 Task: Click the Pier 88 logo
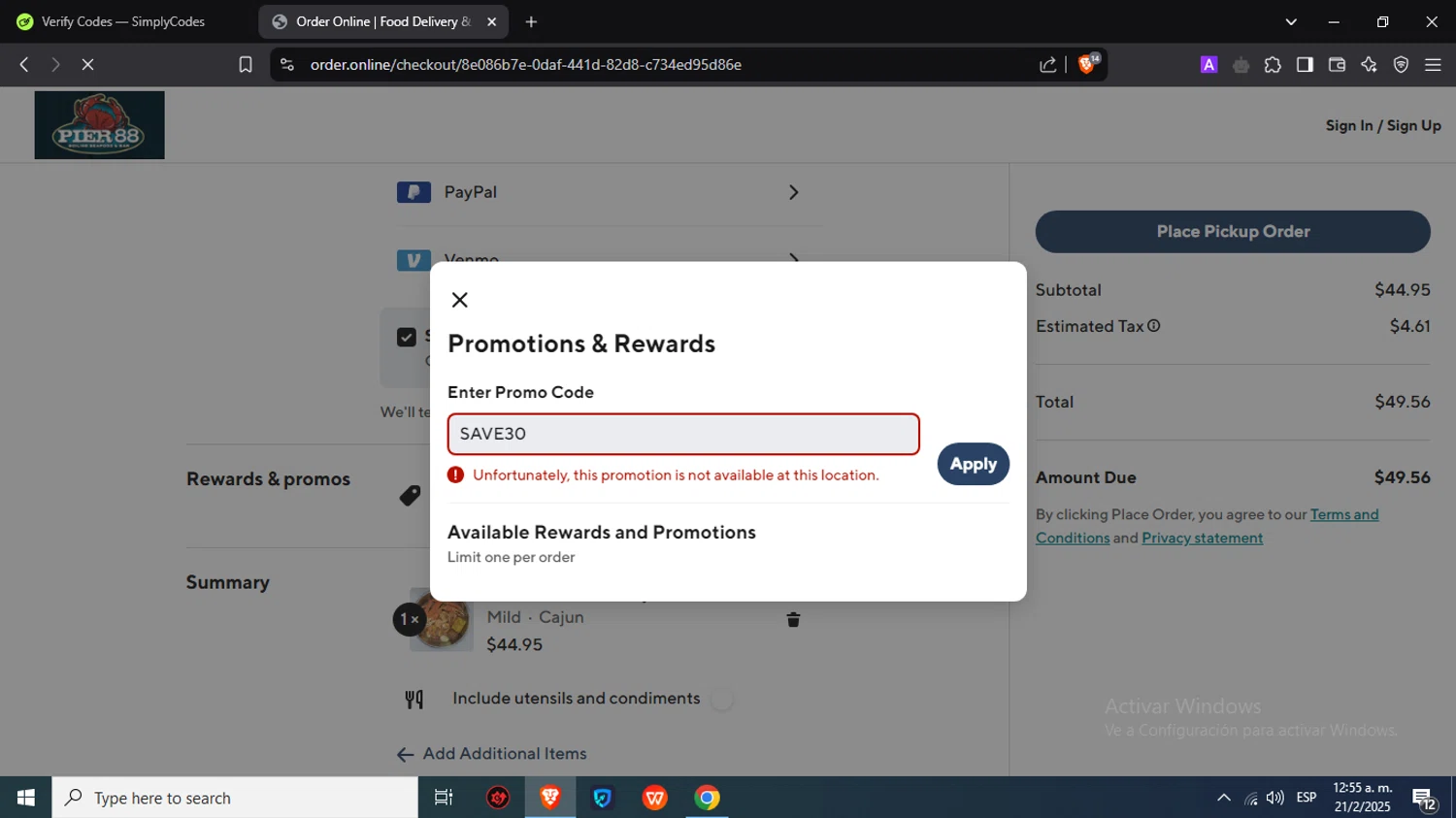[x=100, y=125]
